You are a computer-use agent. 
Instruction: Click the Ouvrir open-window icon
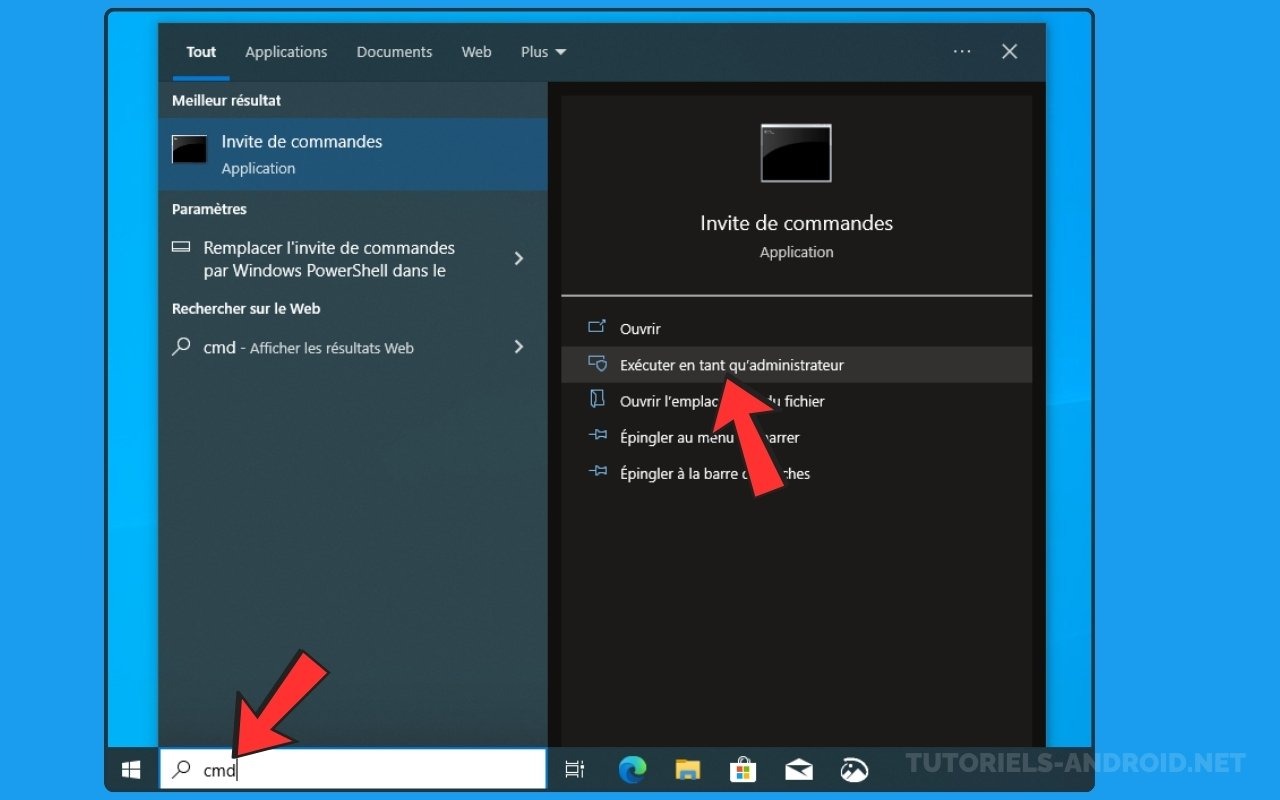[x=597, y=327]
